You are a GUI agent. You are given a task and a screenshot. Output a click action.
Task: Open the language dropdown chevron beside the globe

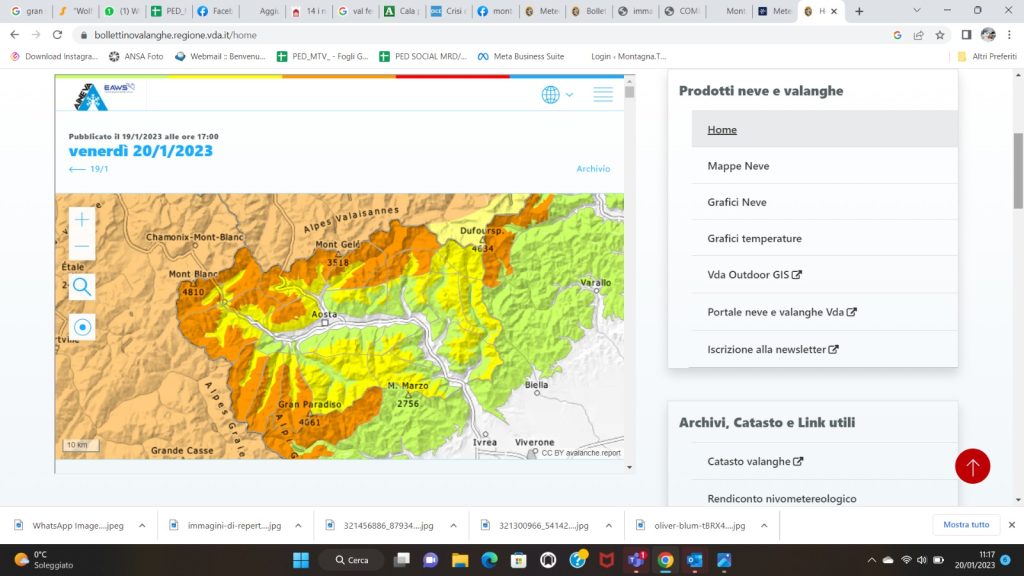[570, 95]
